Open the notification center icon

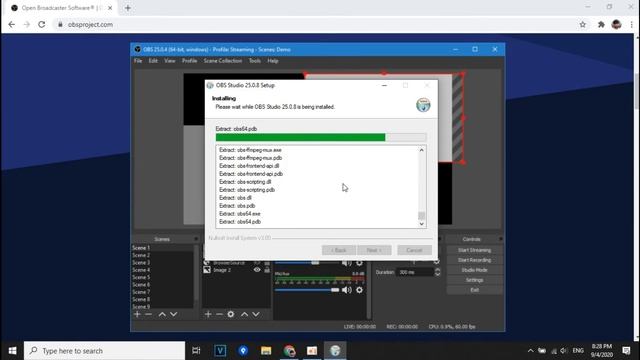(626, 351)
